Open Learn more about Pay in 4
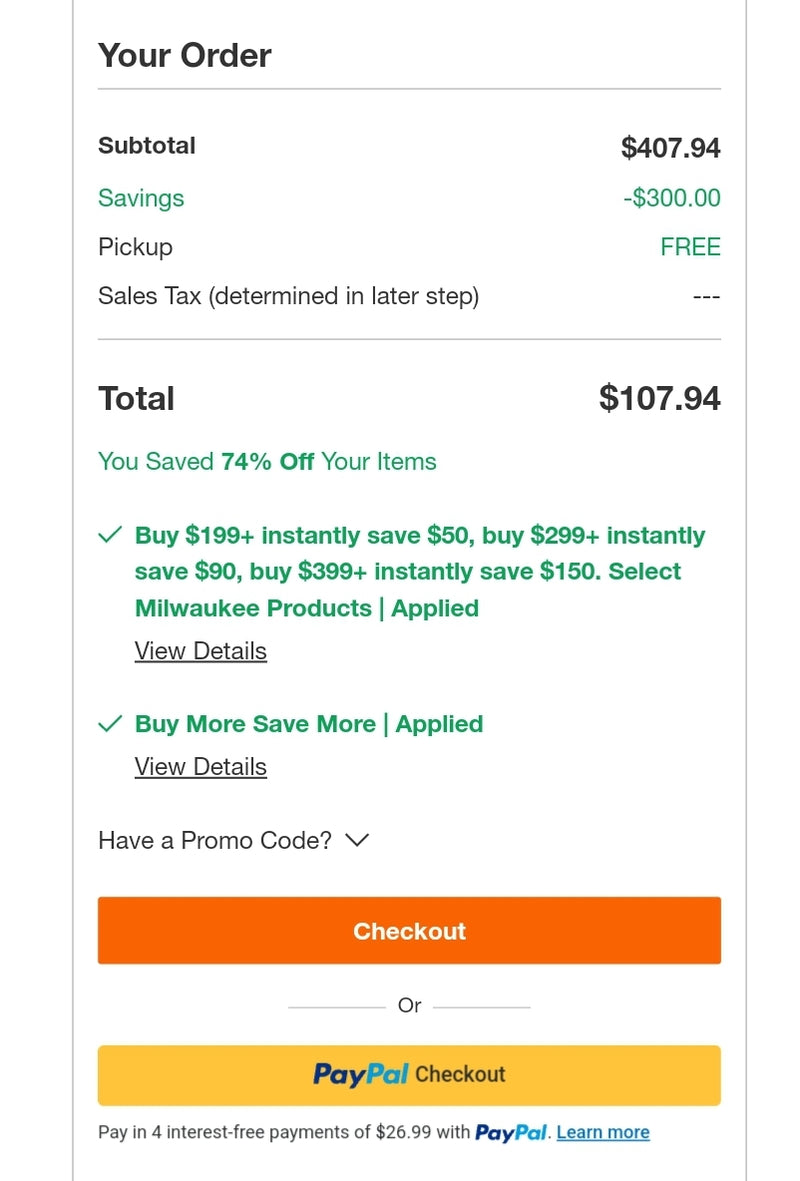Viewport: 800px width, 1181px height. pos(603,1132)
